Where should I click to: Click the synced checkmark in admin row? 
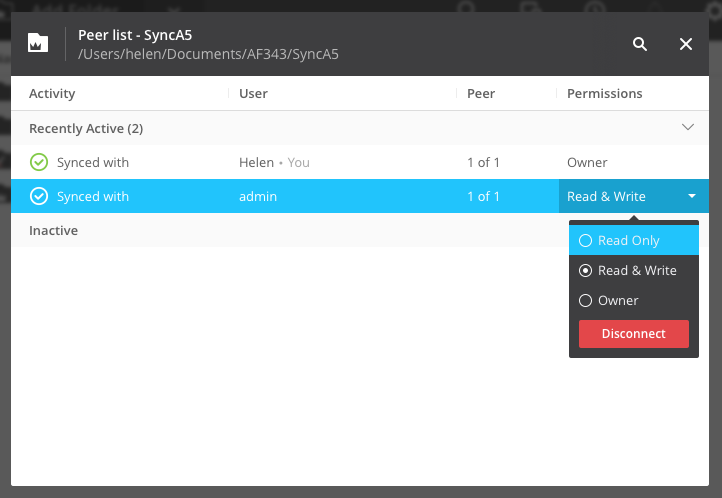(x=39, y=196)
